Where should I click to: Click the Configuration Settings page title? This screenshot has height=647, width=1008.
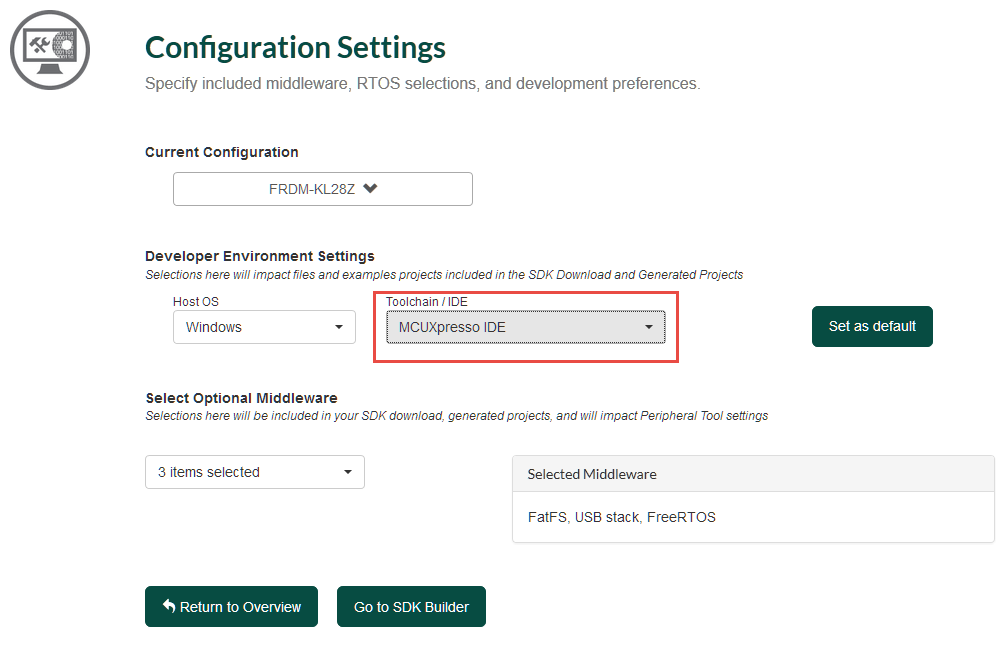click(x=295, y=46)
